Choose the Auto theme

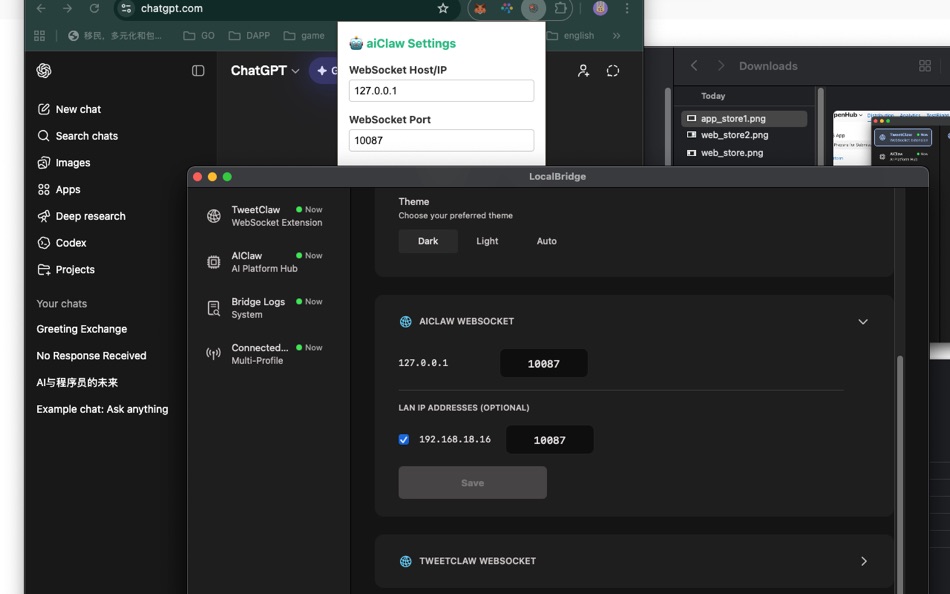click(546, 241)
